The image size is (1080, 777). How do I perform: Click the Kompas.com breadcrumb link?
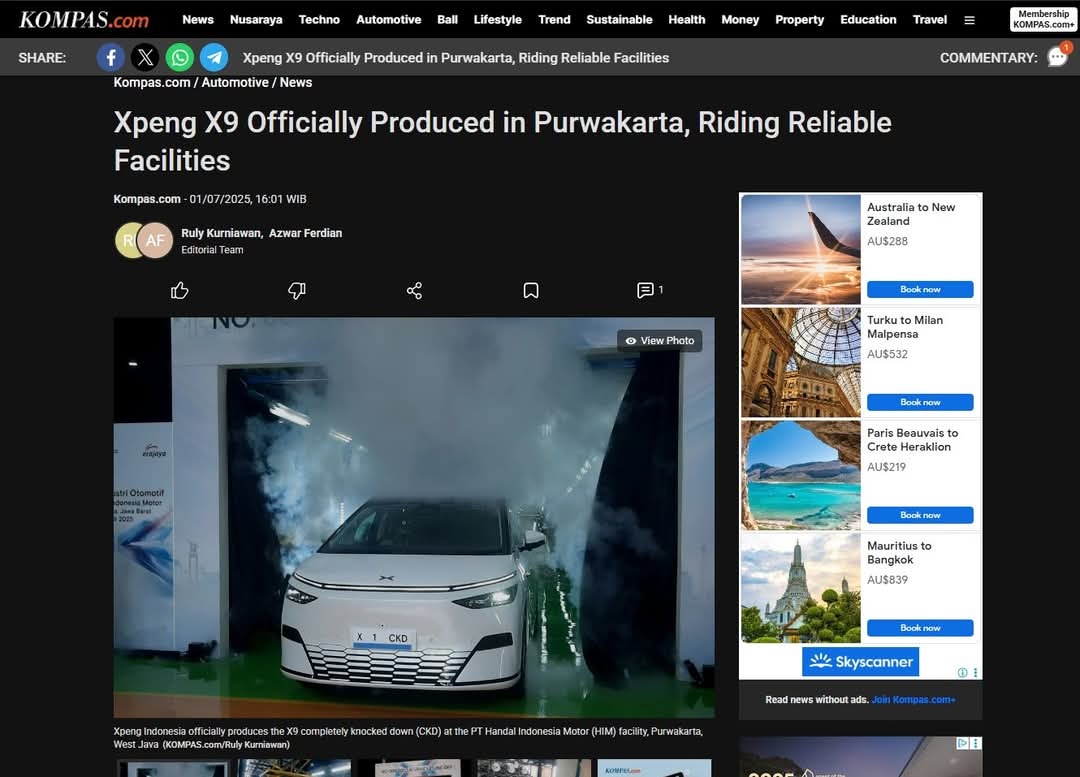point(152,83)
